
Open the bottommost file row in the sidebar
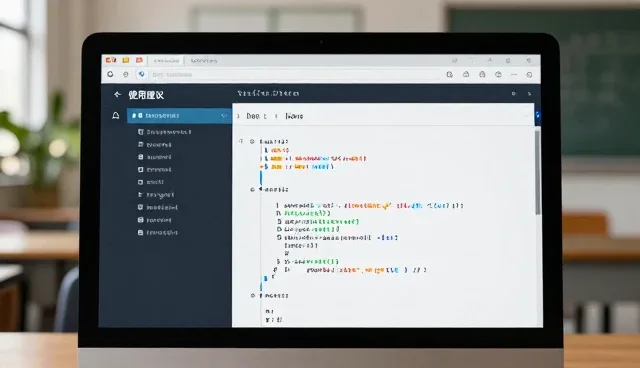(x=158, y=233)
